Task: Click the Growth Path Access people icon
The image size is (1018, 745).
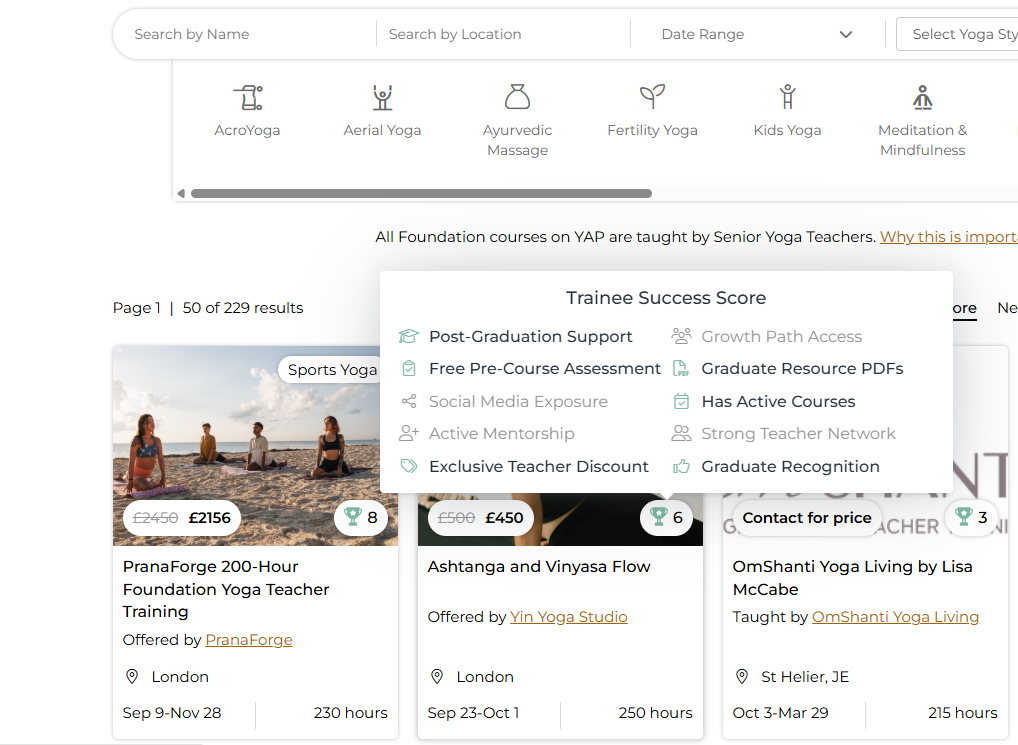Action: 681,336
